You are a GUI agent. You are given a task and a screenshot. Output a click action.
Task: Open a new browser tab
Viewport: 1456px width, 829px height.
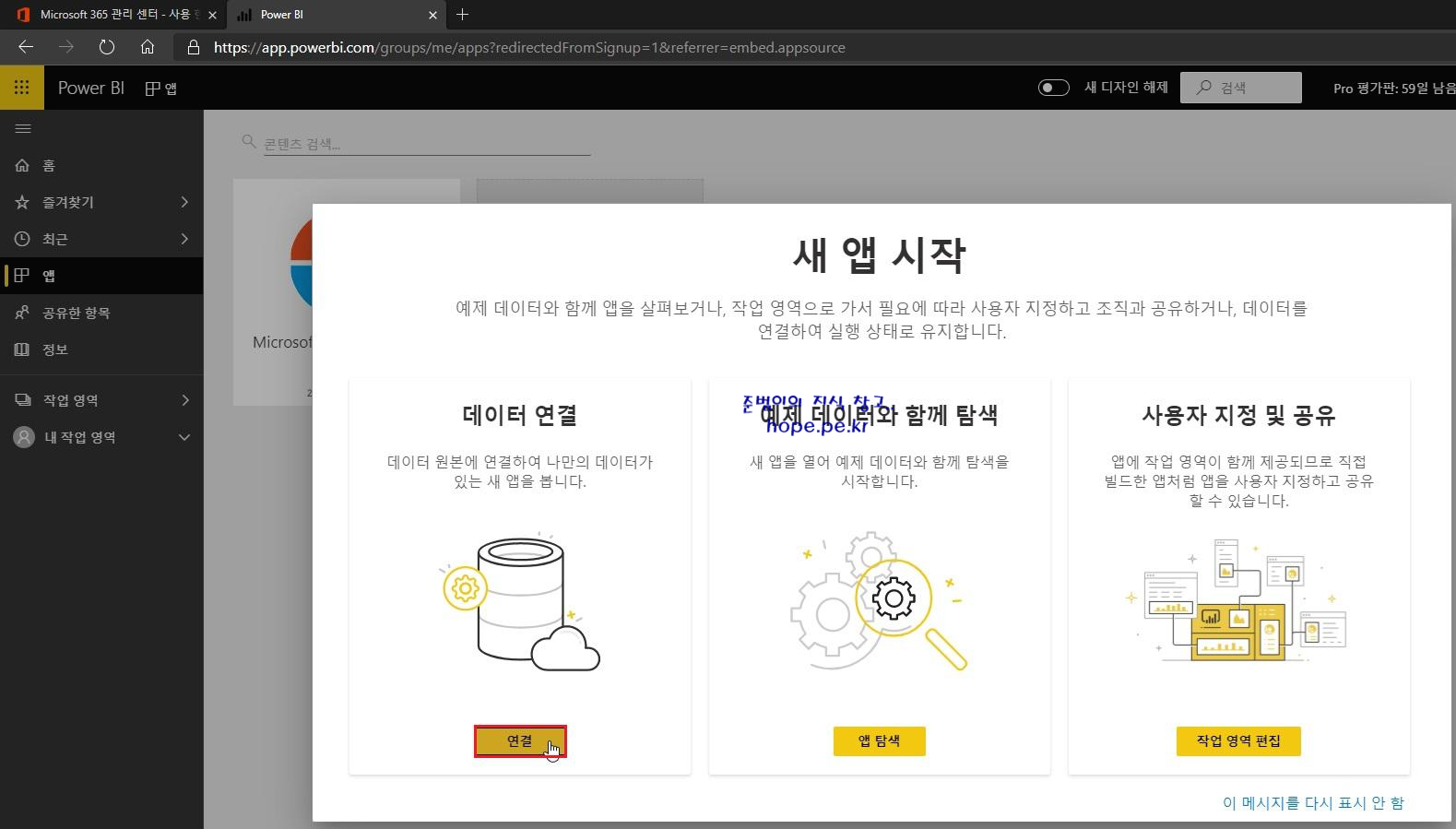(x=463, y=14)
